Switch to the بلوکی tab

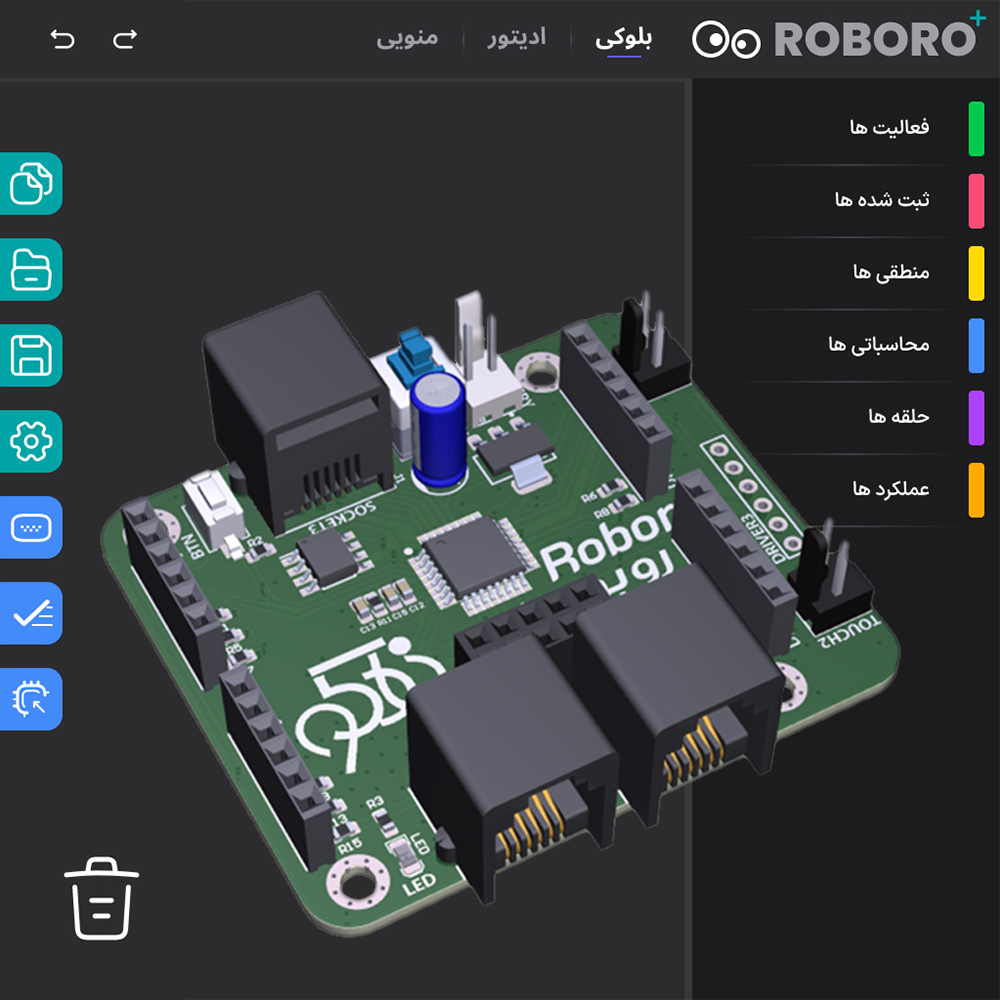click(624, 38)
